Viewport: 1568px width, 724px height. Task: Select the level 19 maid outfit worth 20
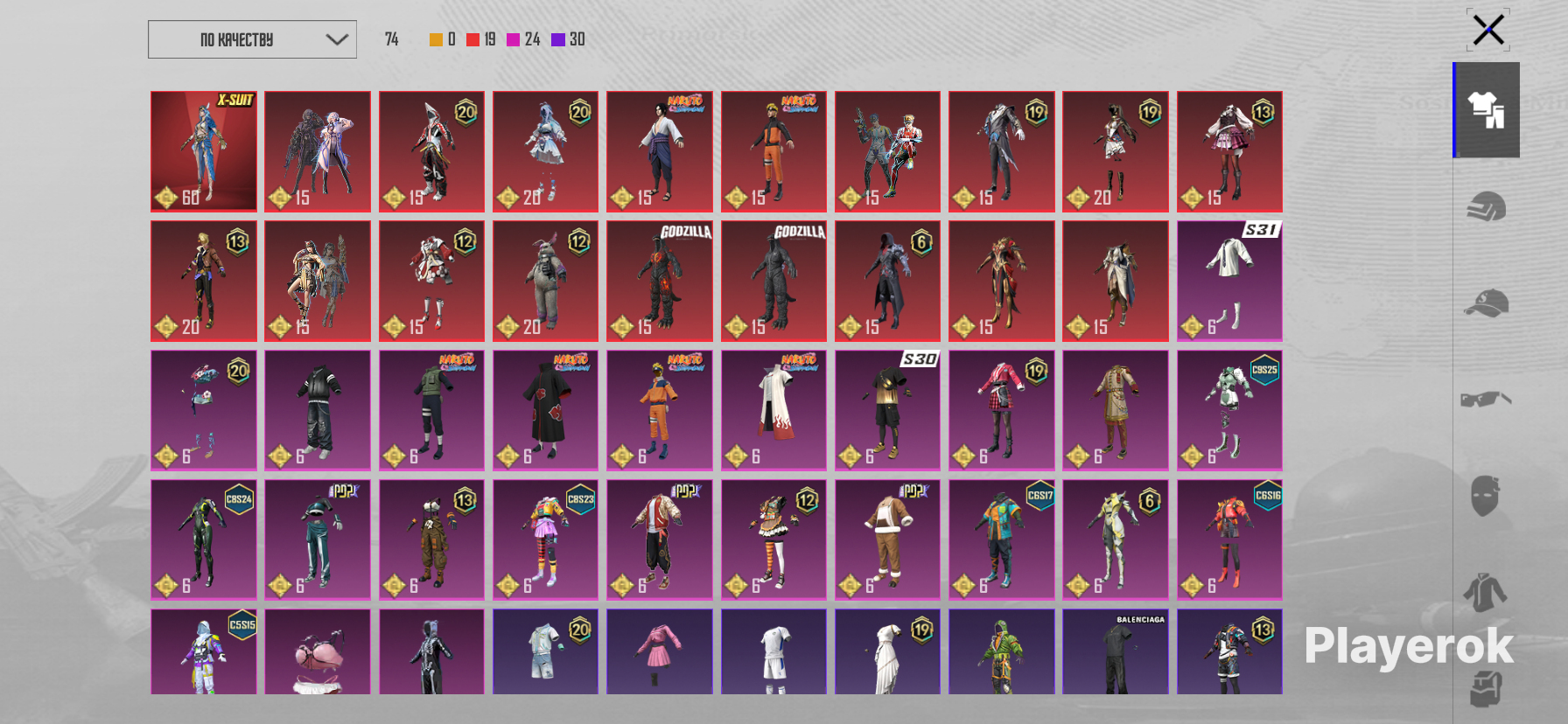(1116, 151)
